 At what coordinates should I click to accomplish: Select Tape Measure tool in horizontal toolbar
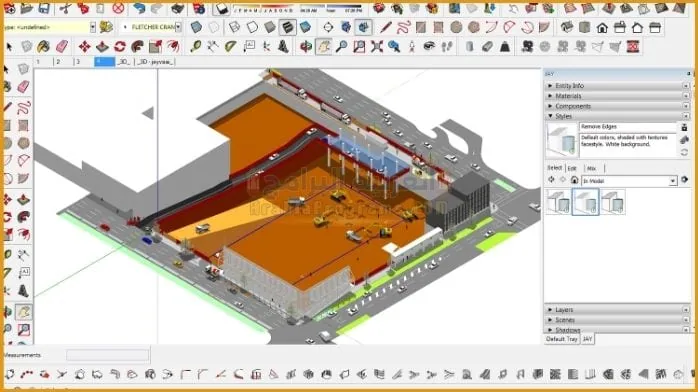click(x=195, y=46)
